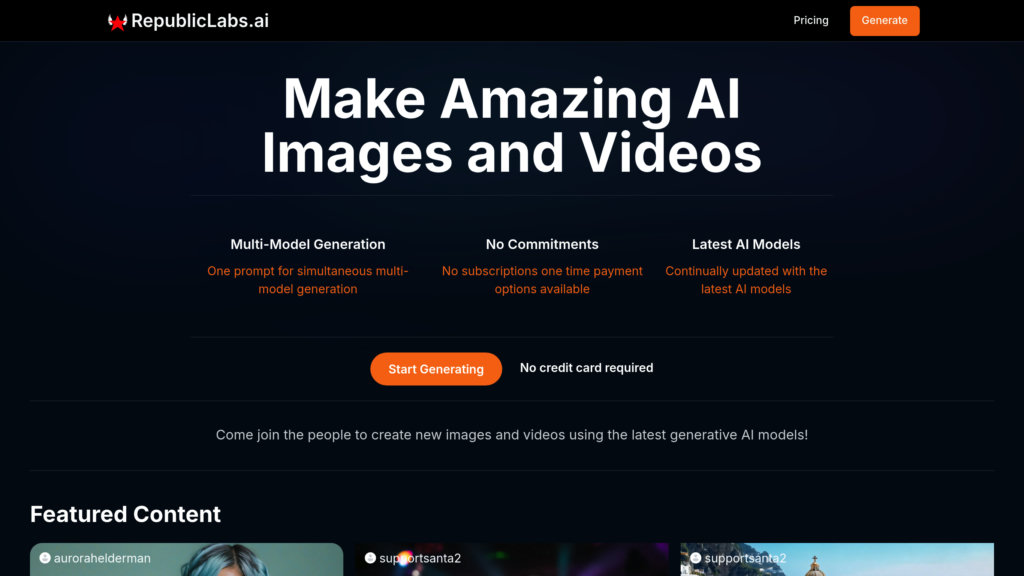Open the rightmost supportsanta2 username link

point(748,559)
